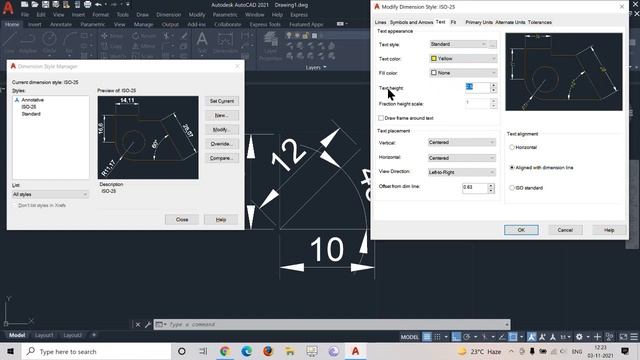The height and width of the screenshot is (360, 640).
Task: Select Aligned with dimension line radio button
Action: [512, 167]
